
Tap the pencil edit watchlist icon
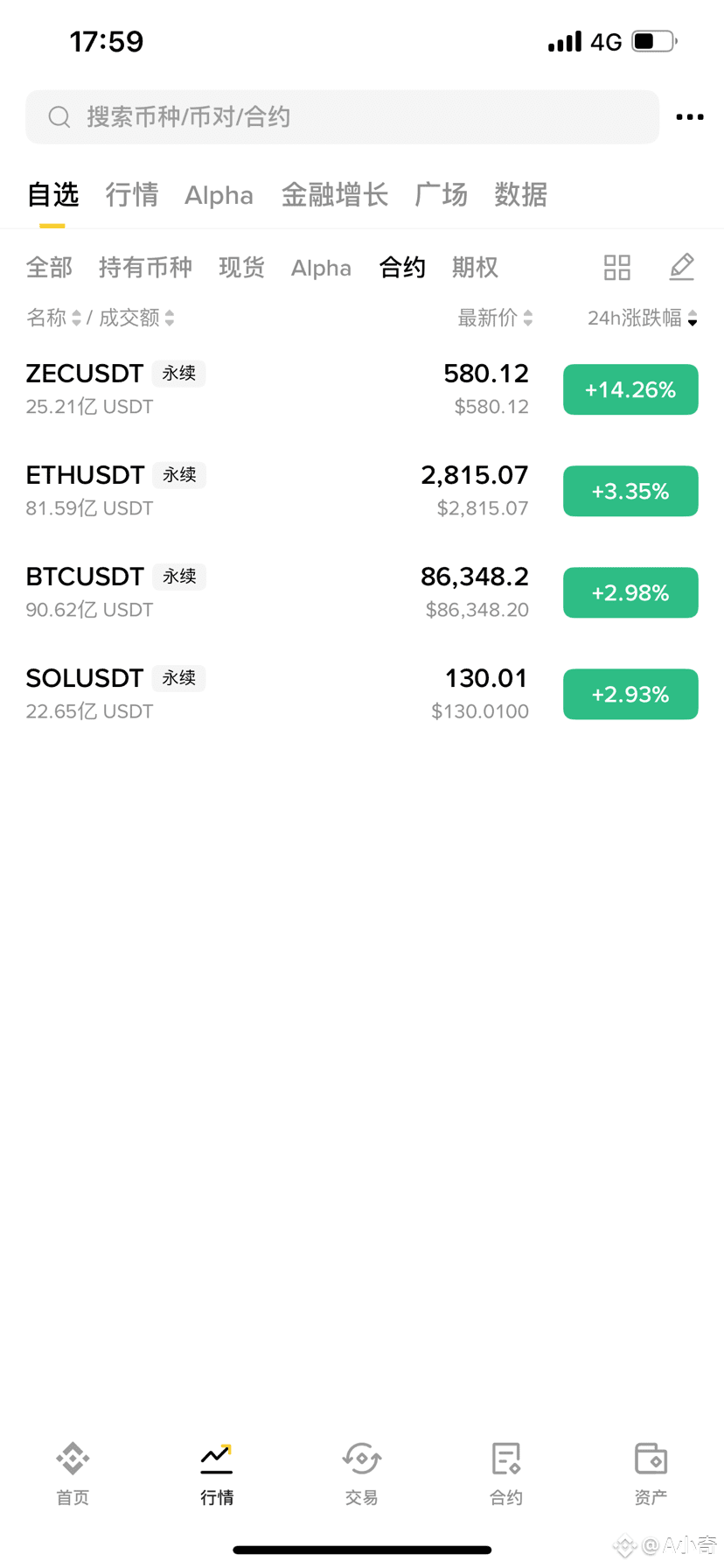[x=682, y=267]
